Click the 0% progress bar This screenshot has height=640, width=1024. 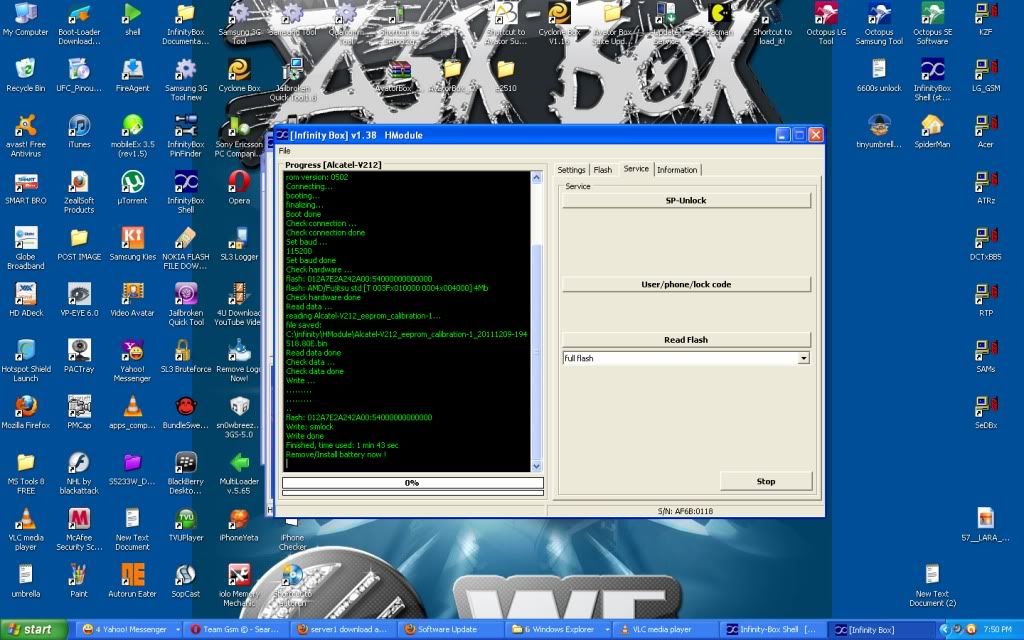tap(411, 482)
